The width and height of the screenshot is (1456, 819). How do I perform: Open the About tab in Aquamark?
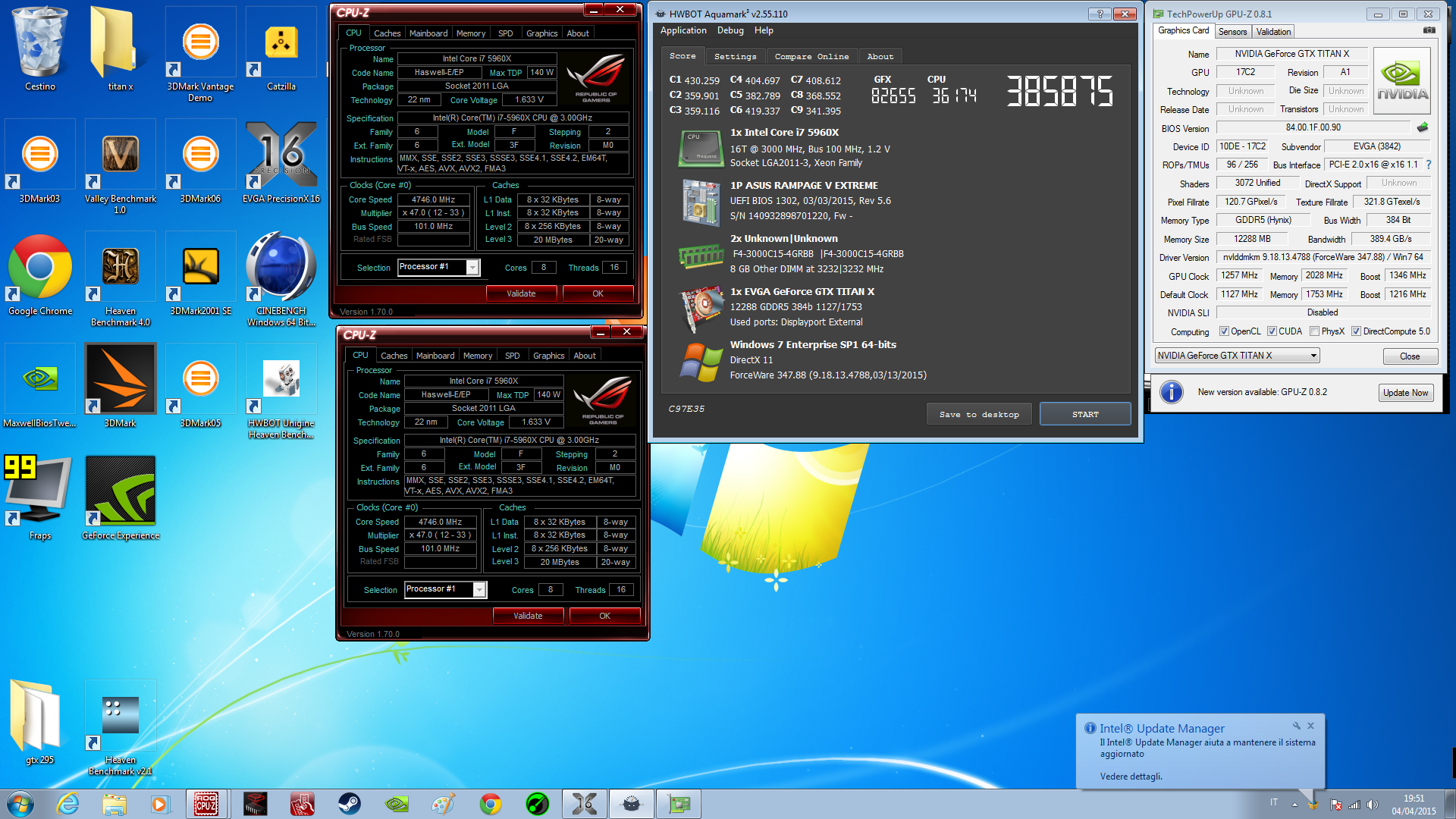[880, 57]
